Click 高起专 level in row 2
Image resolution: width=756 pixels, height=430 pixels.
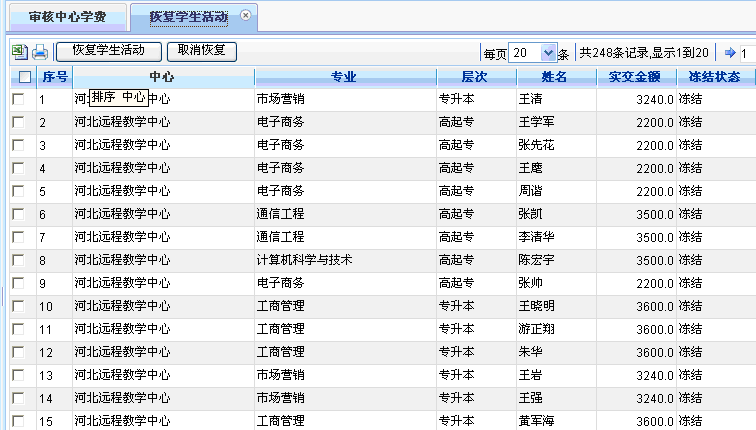point(457,122)
